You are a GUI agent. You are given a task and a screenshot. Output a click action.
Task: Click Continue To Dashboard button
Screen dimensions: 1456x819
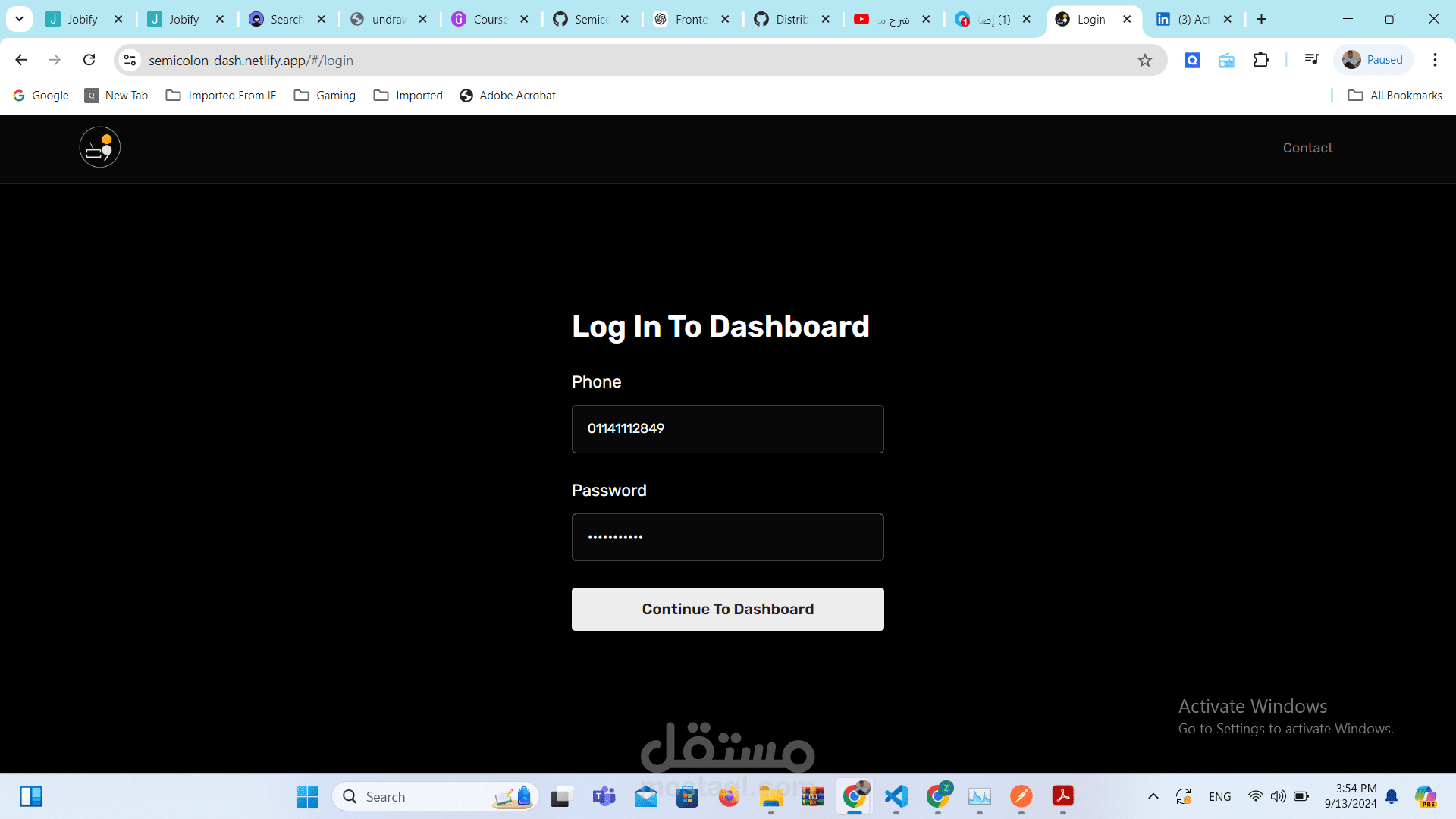(x=727, y=609)
